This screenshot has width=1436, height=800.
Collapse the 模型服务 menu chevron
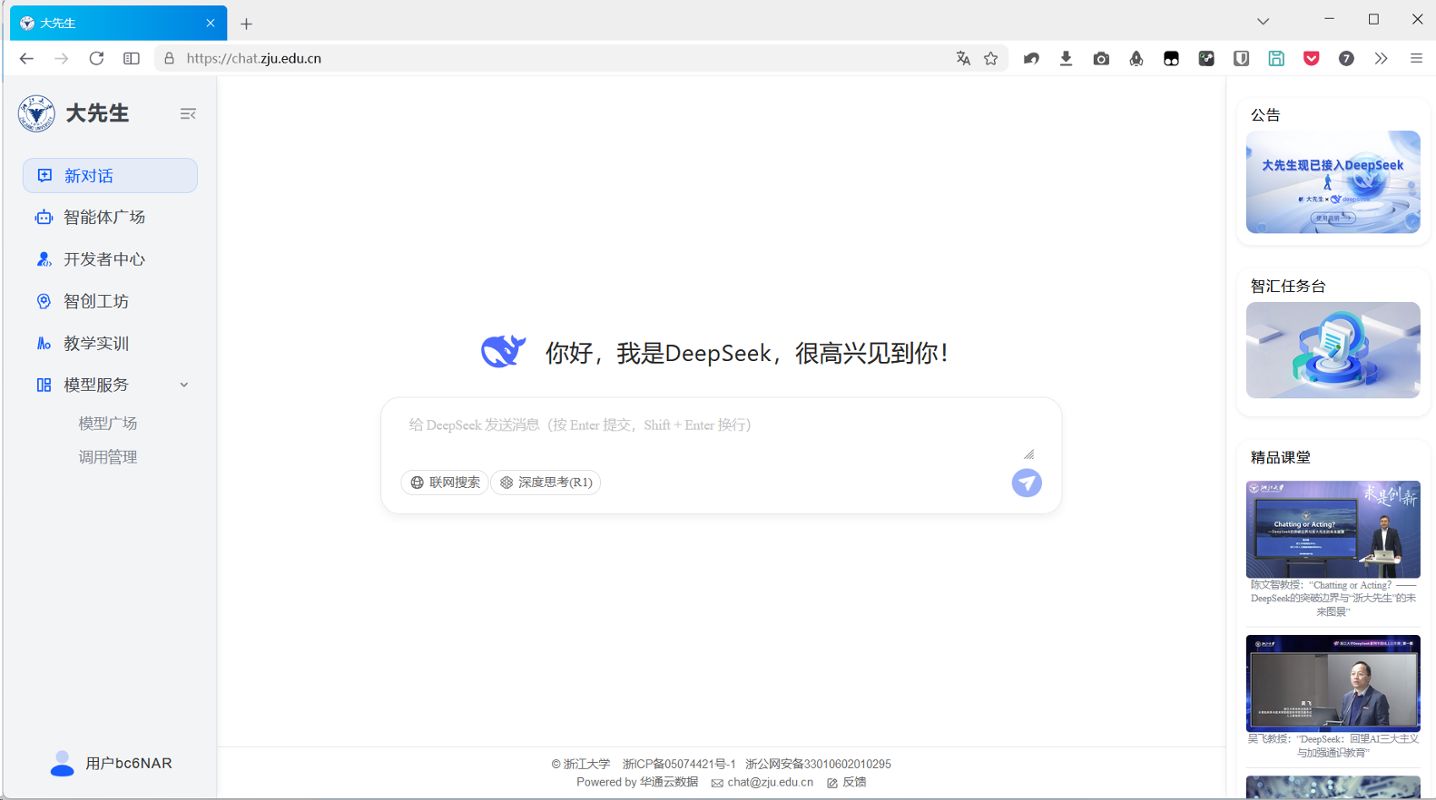click(x=184, y=385)
